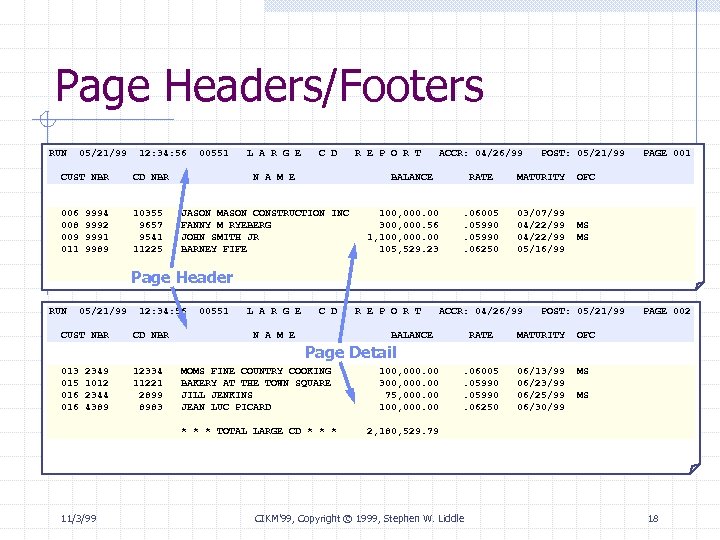Select balance 300,000.56

pyautogui.click(x=409, y=225)
